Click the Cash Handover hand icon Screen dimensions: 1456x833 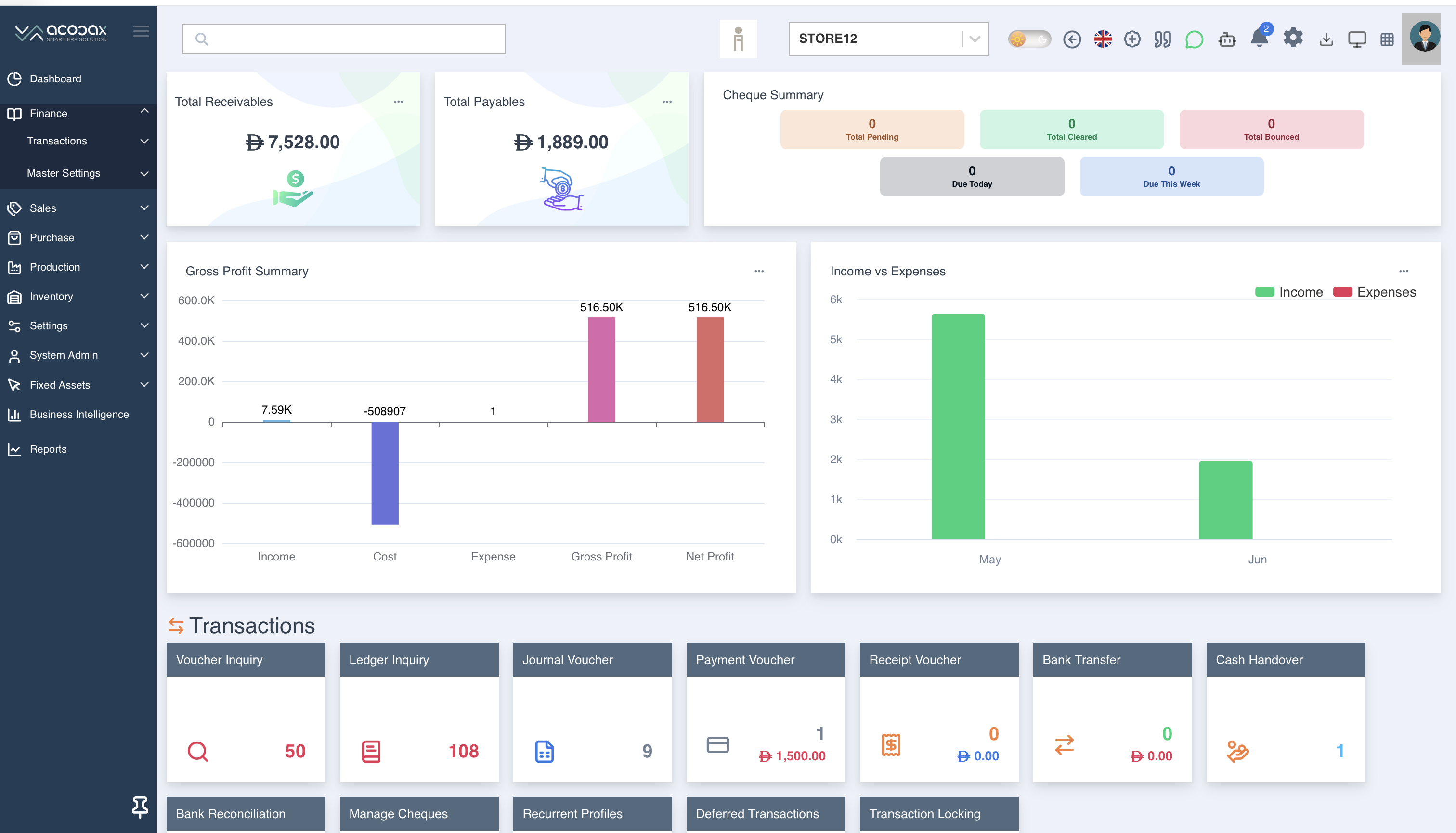click(x=1237, y=751)
